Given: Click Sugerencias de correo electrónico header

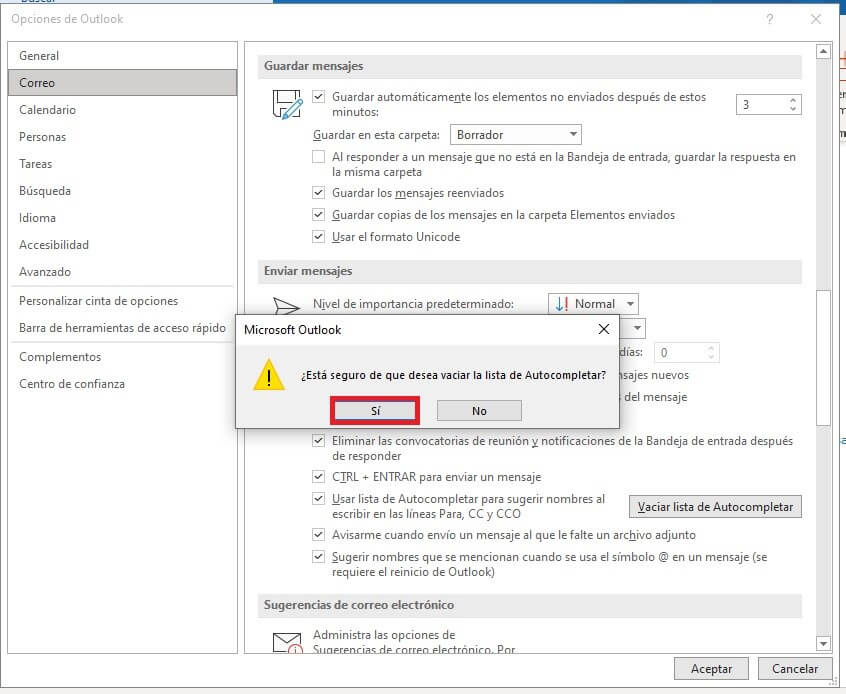Looking at the screenshot, I should click(x=529, y=605).
